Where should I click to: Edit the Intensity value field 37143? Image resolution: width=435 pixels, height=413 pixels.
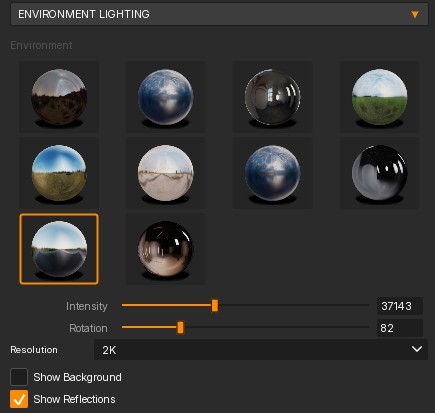400,306
